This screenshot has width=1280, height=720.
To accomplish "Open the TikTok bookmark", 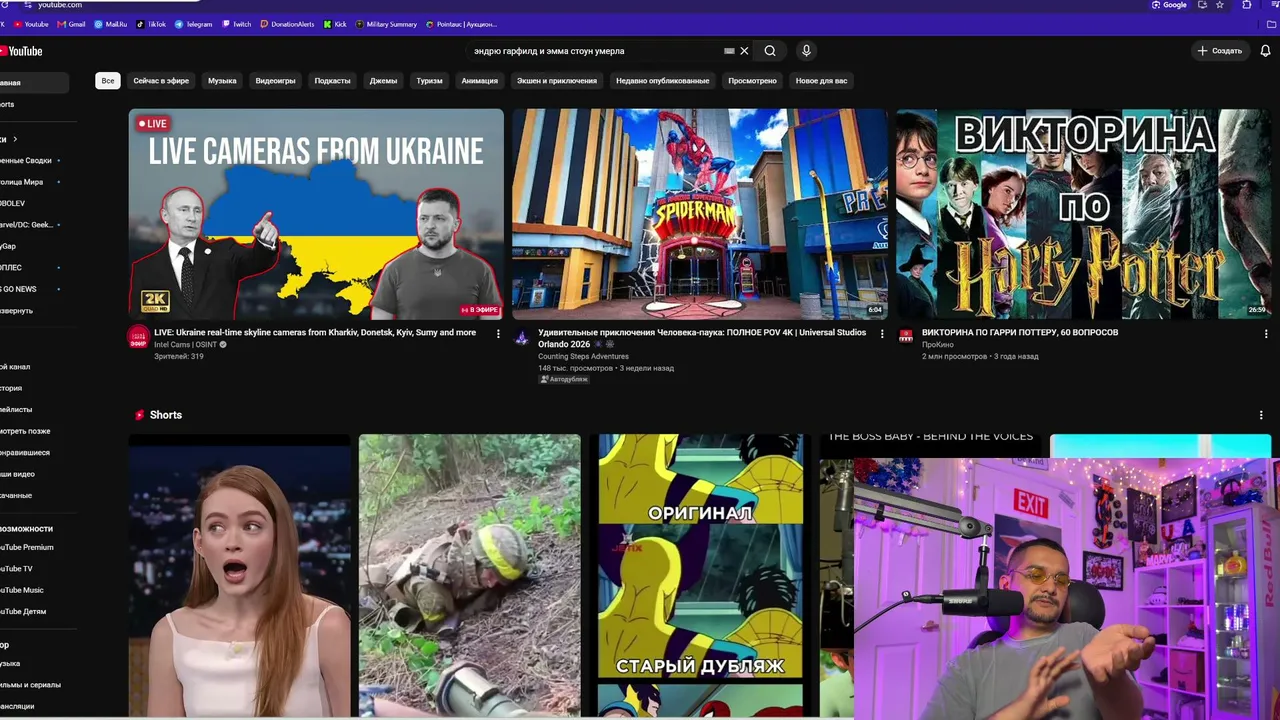I will (x=151, y=24).
